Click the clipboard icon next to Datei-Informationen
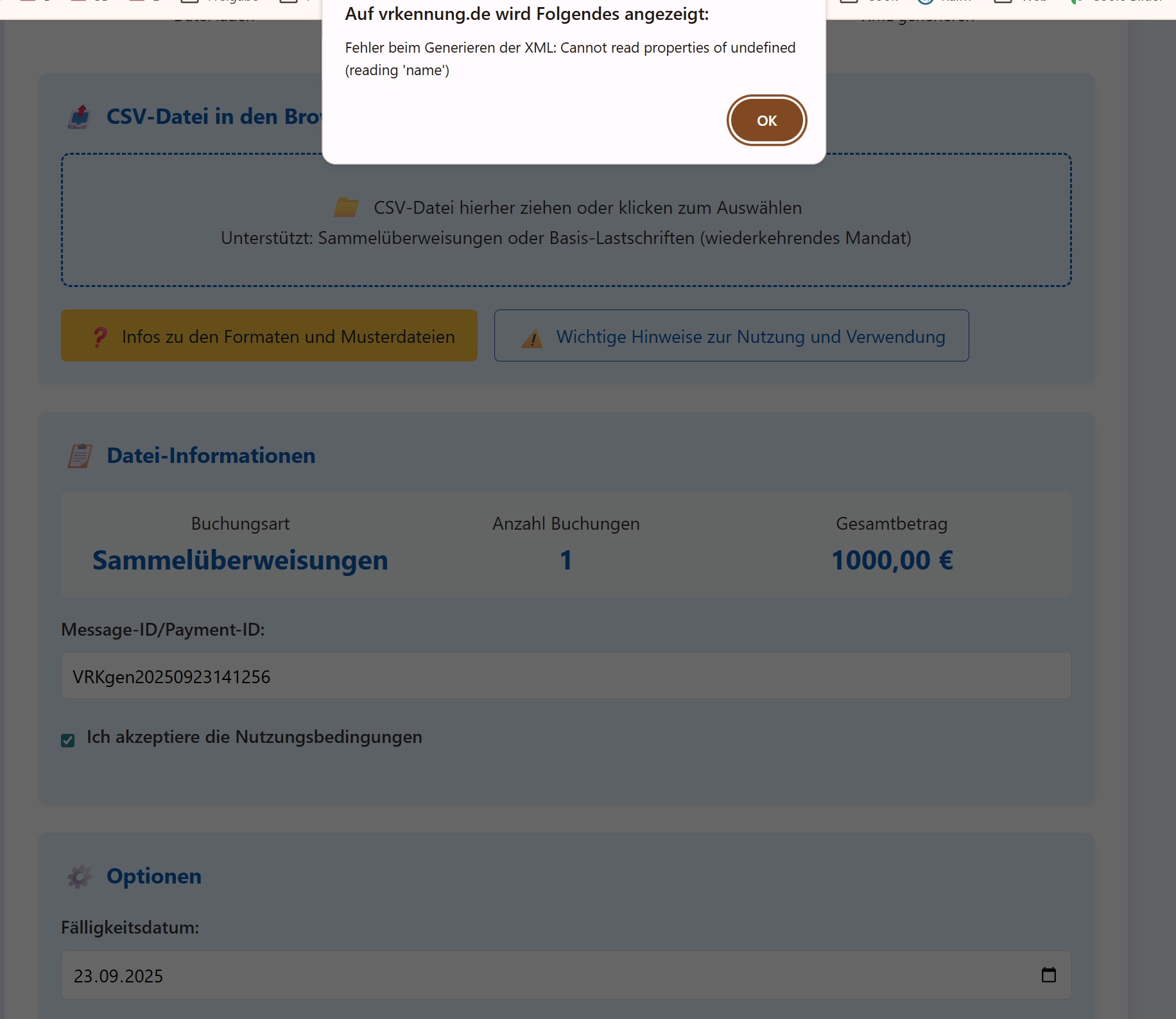Image resolution: width=1176 pixels, height=1019 pixels. (80, 456)
